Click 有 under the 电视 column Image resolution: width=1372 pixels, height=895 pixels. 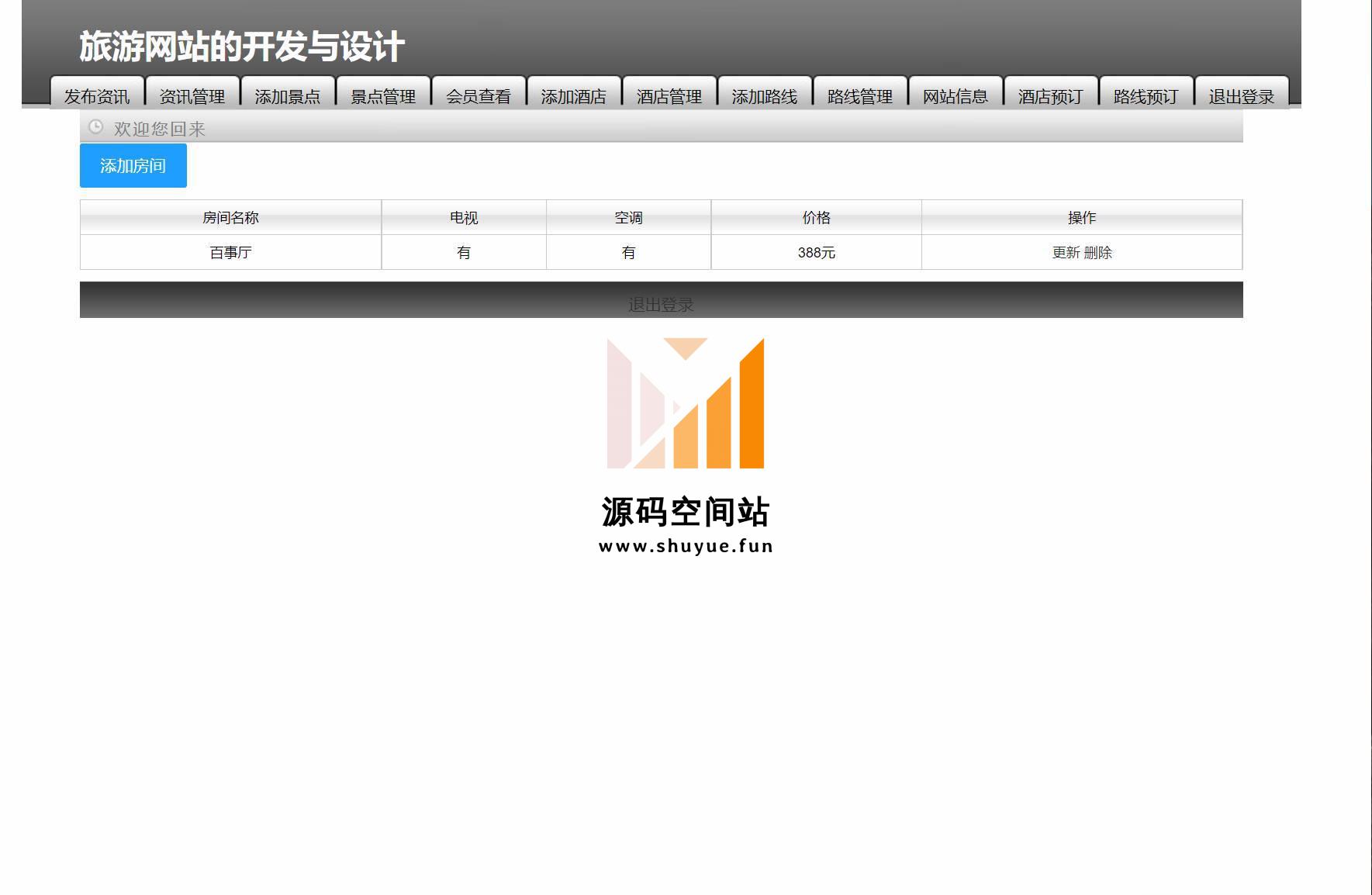pos(464,253)
